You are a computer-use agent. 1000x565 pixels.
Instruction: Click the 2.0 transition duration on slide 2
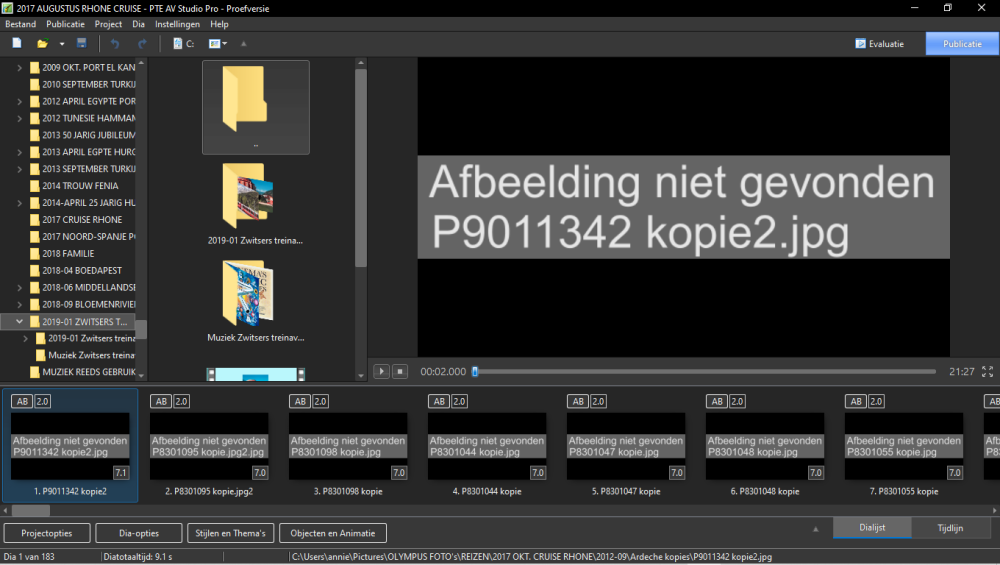pyautogui.click(x=181, y=401)
